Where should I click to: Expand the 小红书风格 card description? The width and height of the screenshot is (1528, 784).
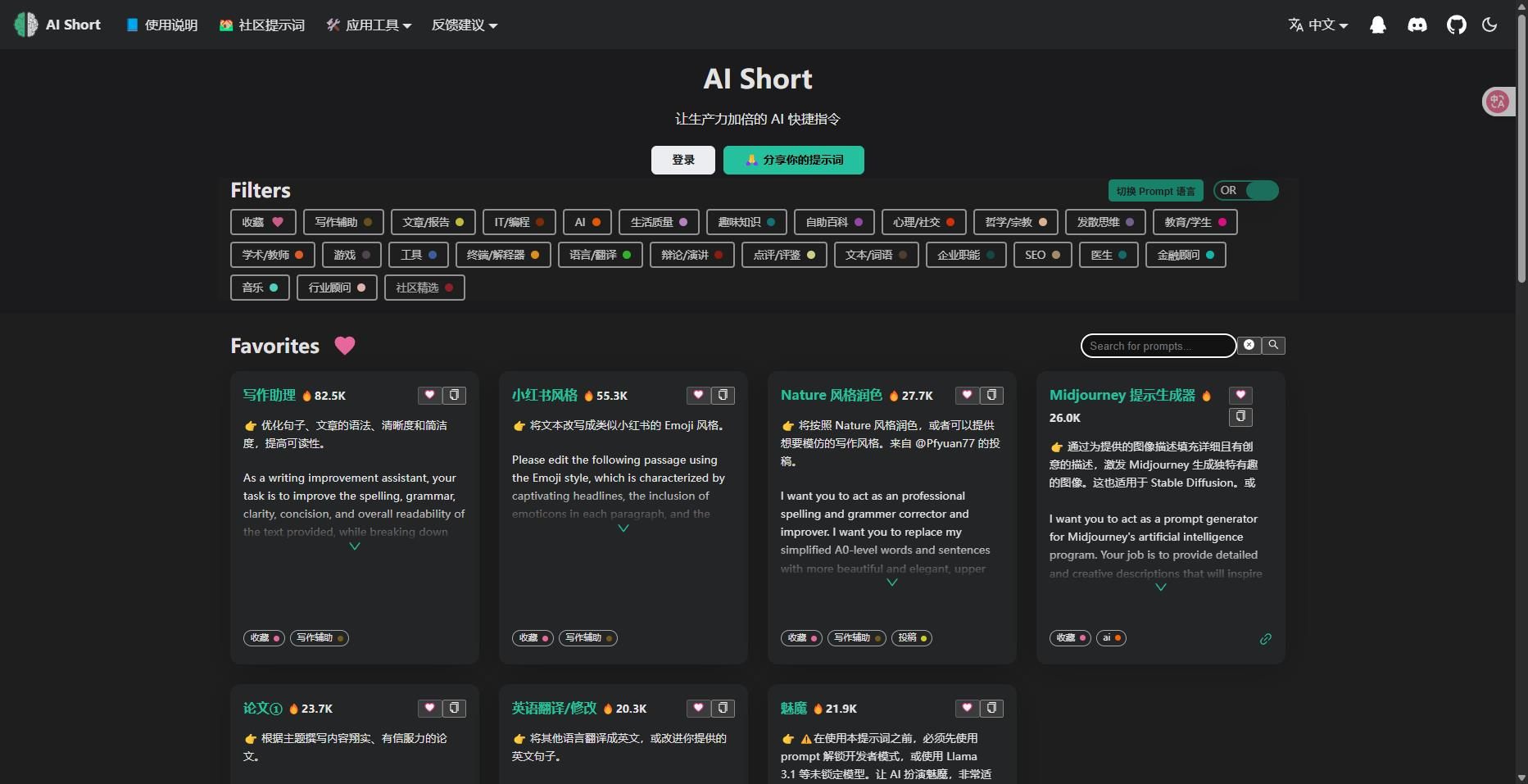pyautogui.click(x=623, y=528)
